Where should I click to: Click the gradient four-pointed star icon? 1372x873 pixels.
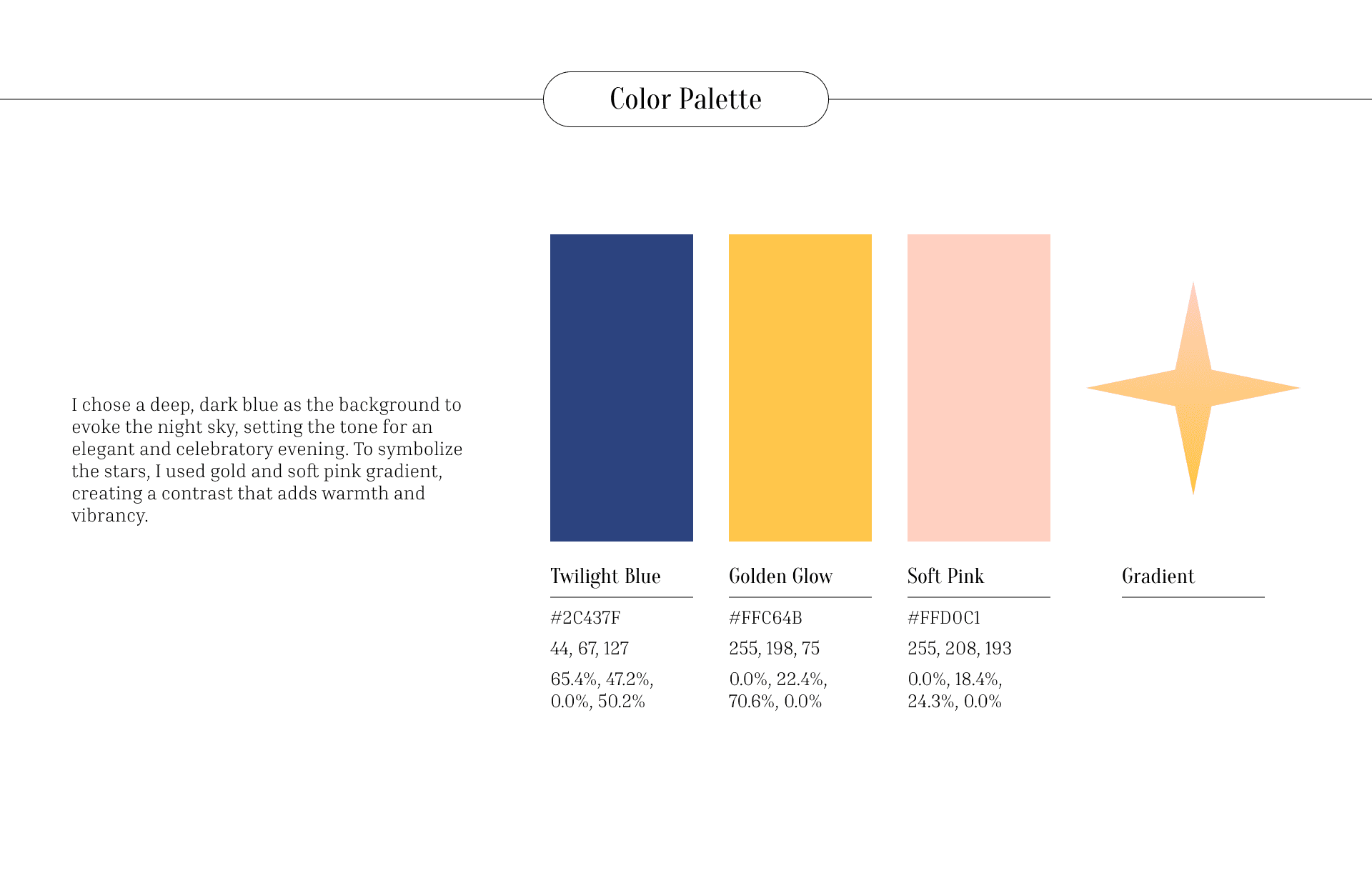[1193, 388]
